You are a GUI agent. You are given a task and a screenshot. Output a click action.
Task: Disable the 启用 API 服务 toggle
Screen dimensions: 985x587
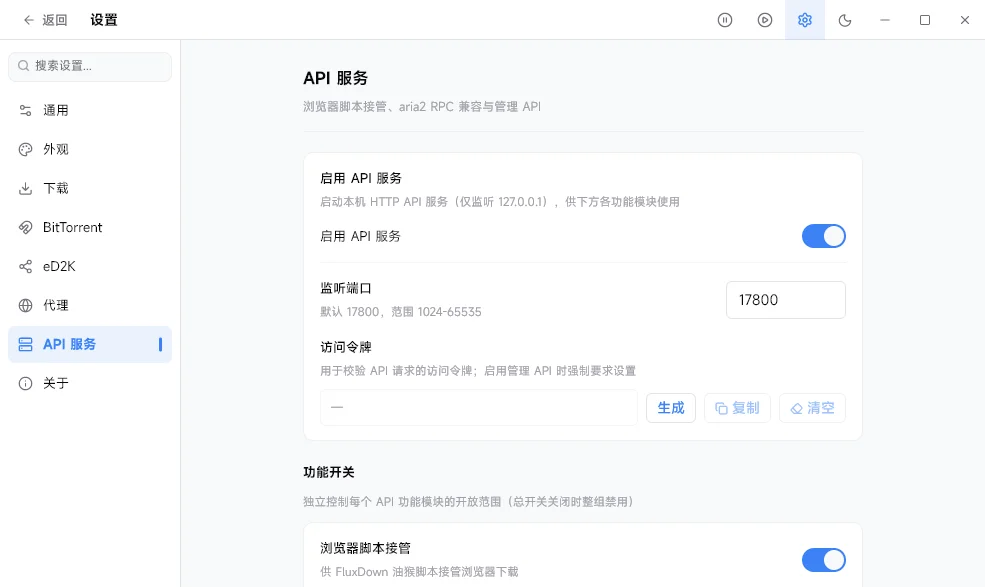click(x=824, y=236)
